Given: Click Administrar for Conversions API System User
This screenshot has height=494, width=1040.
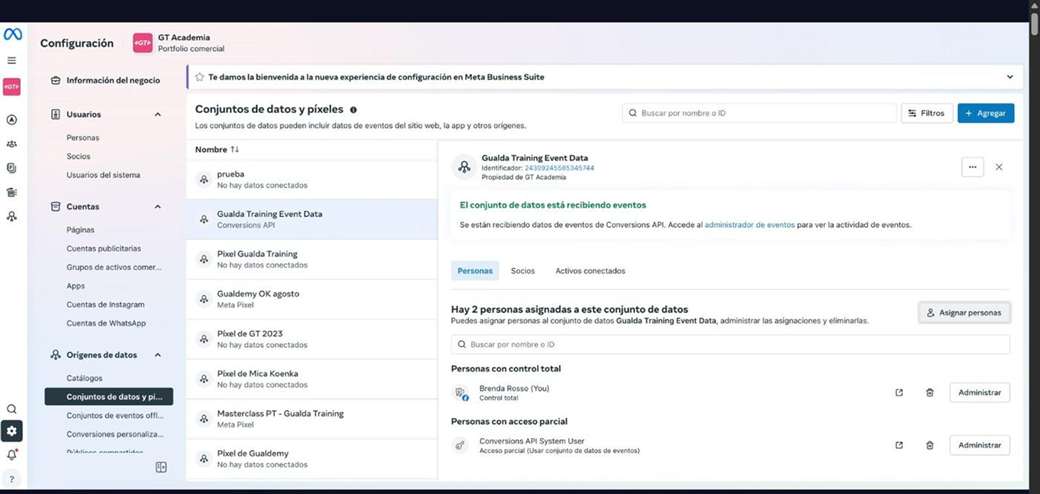Looking at the screenshot, I should pyautogui.click(x=980, y=446).
